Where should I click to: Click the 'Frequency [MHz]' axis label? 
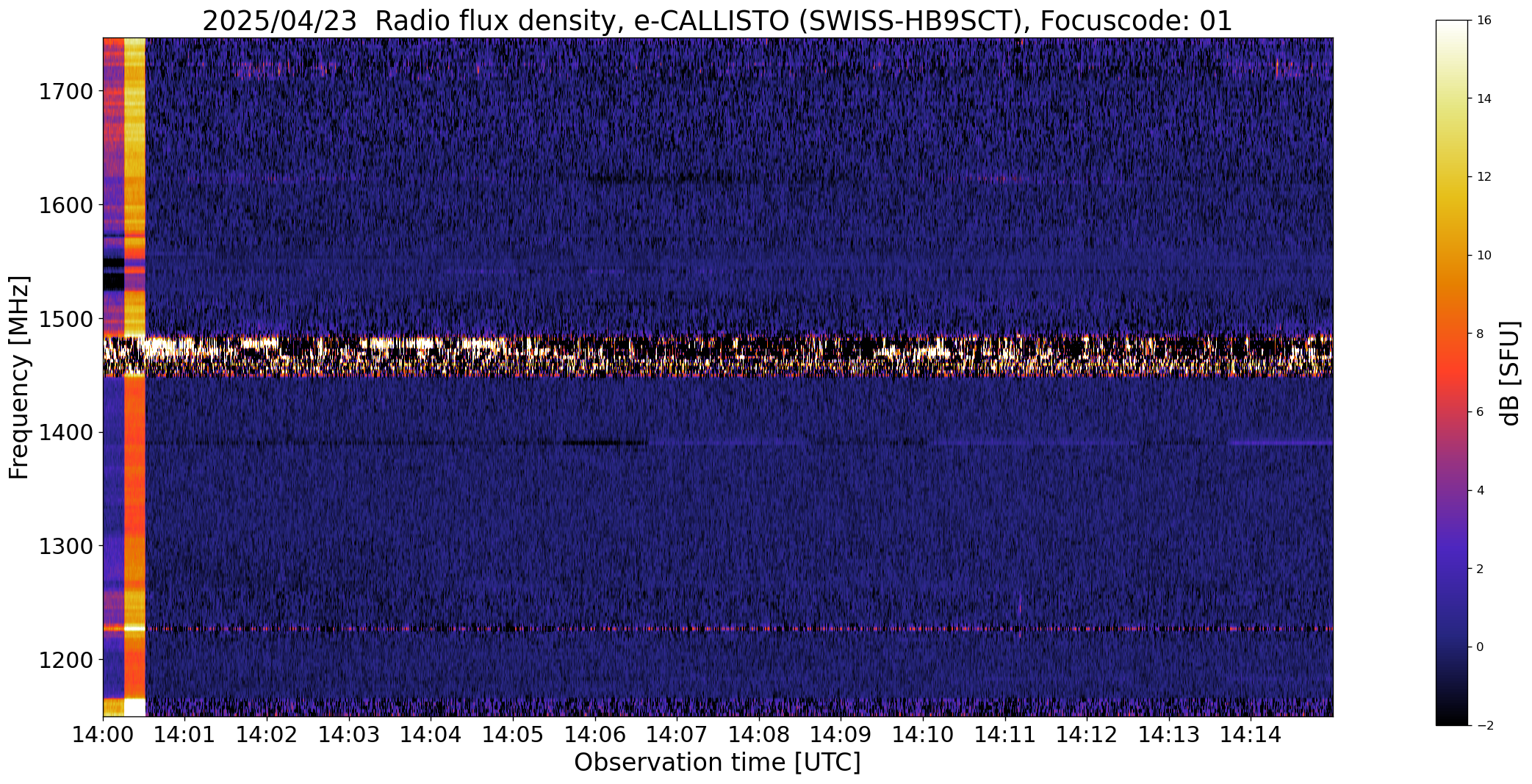tap(19, 377)
